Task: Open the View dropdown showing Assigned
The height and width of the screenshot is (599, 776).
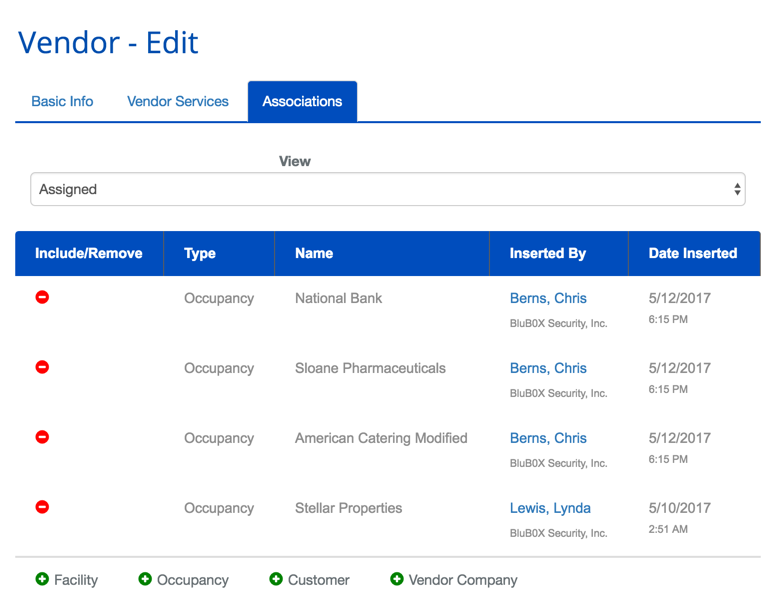Action: click(x=387, y=189)
